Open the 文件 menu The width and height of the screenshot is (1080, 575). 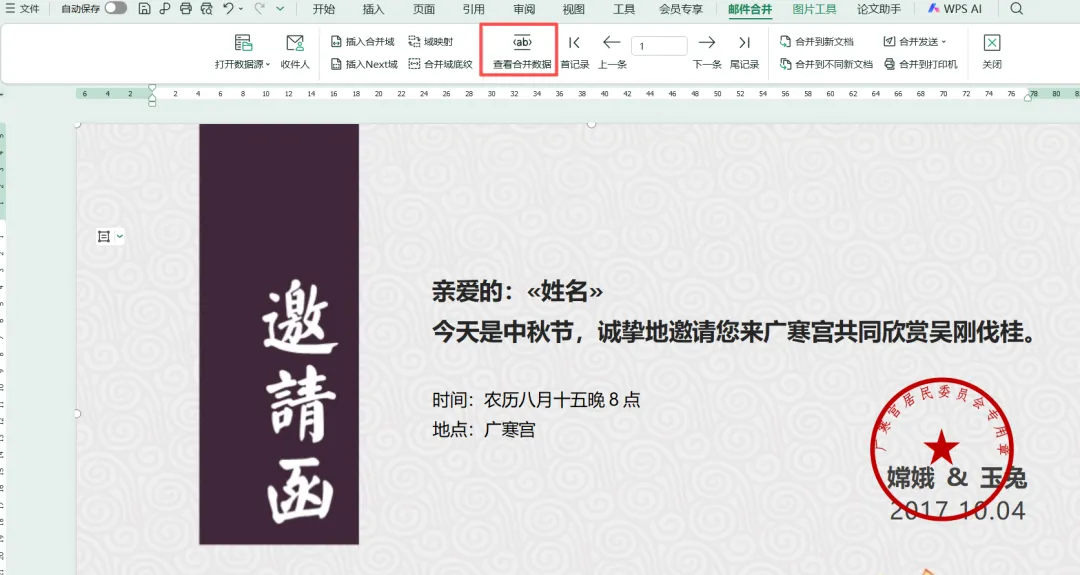[x=22, y=9]
